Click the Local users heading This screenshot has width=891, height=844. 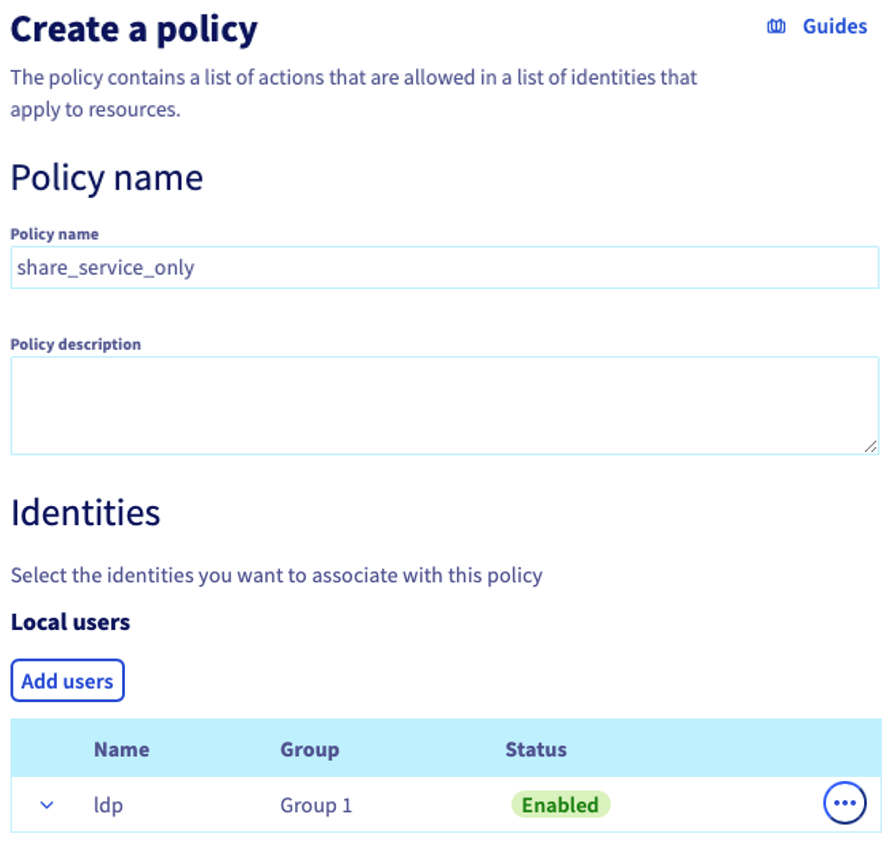point(70,622)
